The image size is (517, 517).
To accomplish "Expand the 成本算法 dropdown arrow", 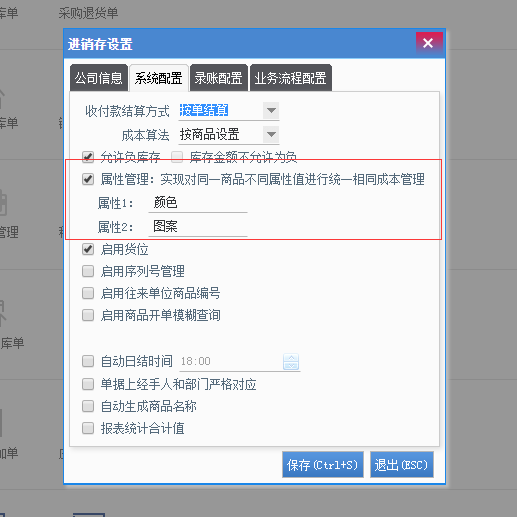I will 271,134.
